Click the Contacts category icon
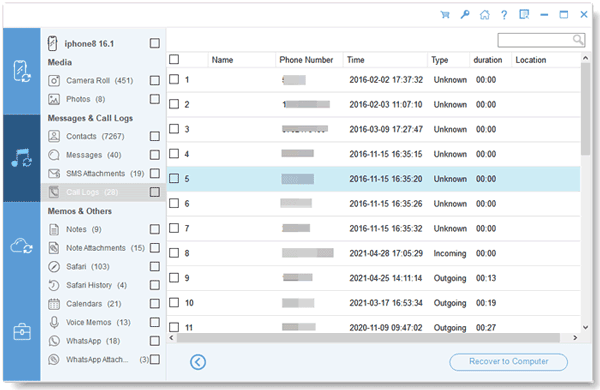Screen dimensions: 600x390 54,136
